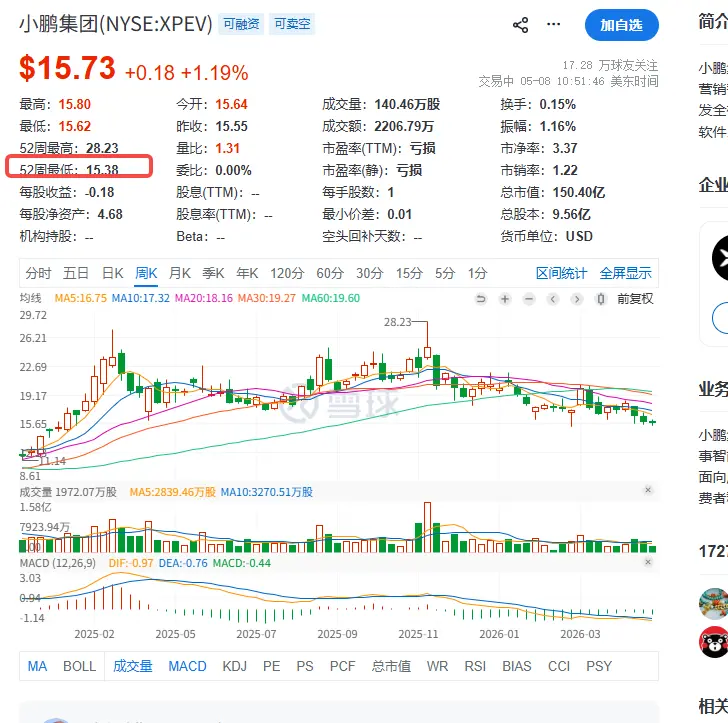Select the 60分 interval tab
The image size is (728, 723).
pyautogui.click(x=330, y=273)
